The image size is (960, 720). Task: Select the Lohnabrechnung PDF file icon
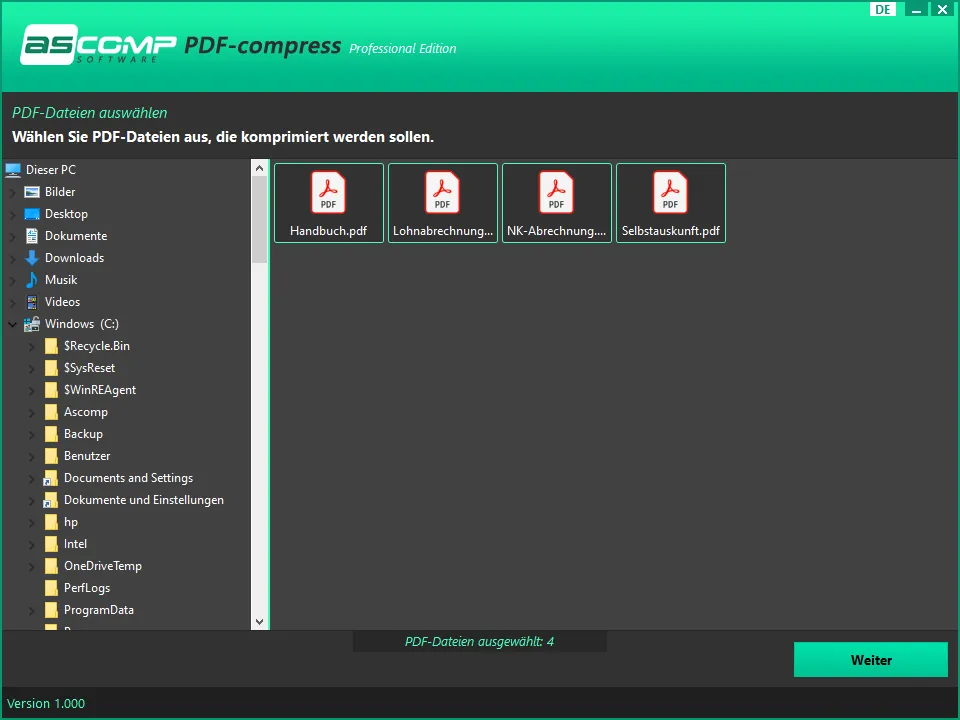442,192
